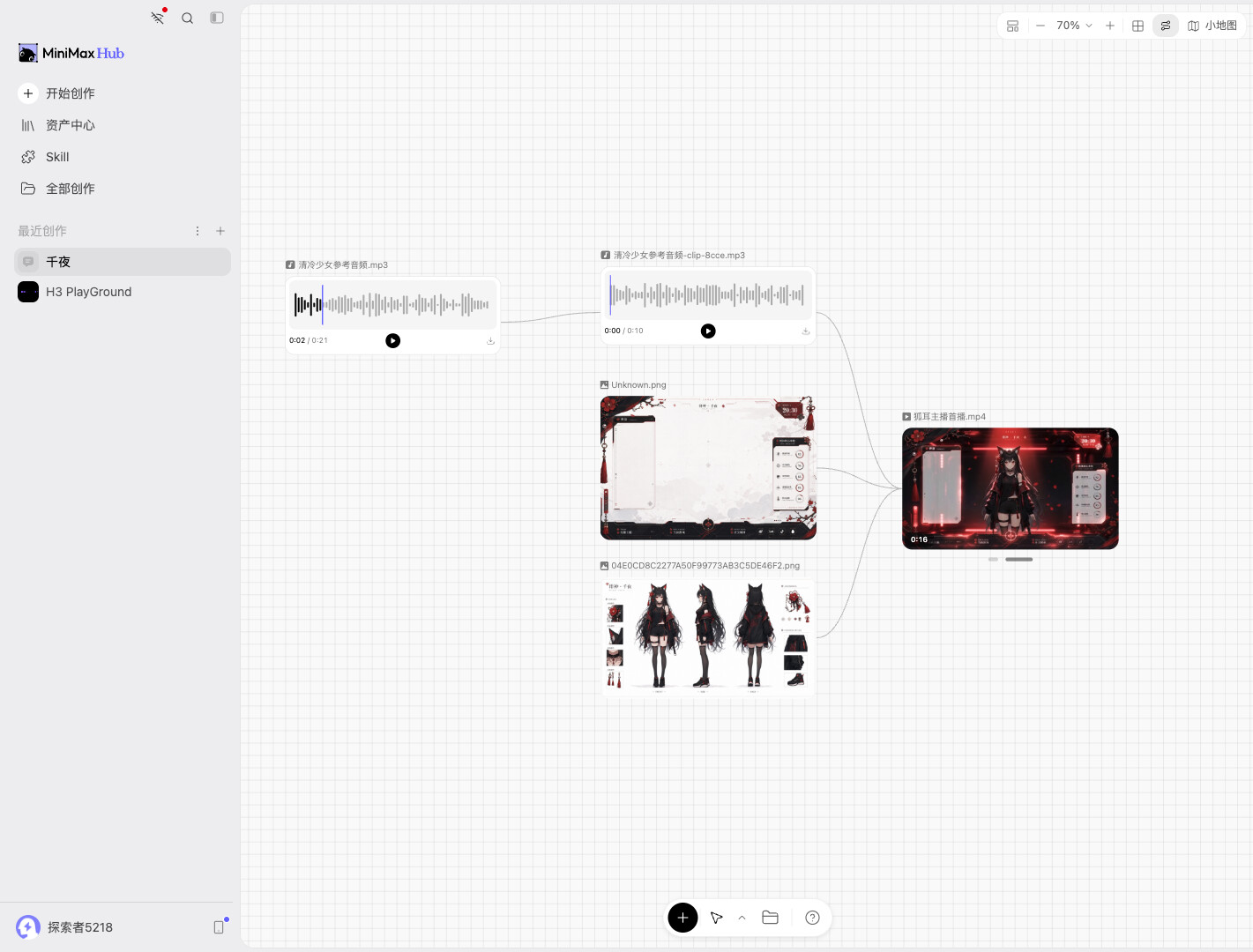Open the 狐耳主播首播.mp4 video thumbnail
This screenshot has height=952, width=1253.
pos(1011,488)
